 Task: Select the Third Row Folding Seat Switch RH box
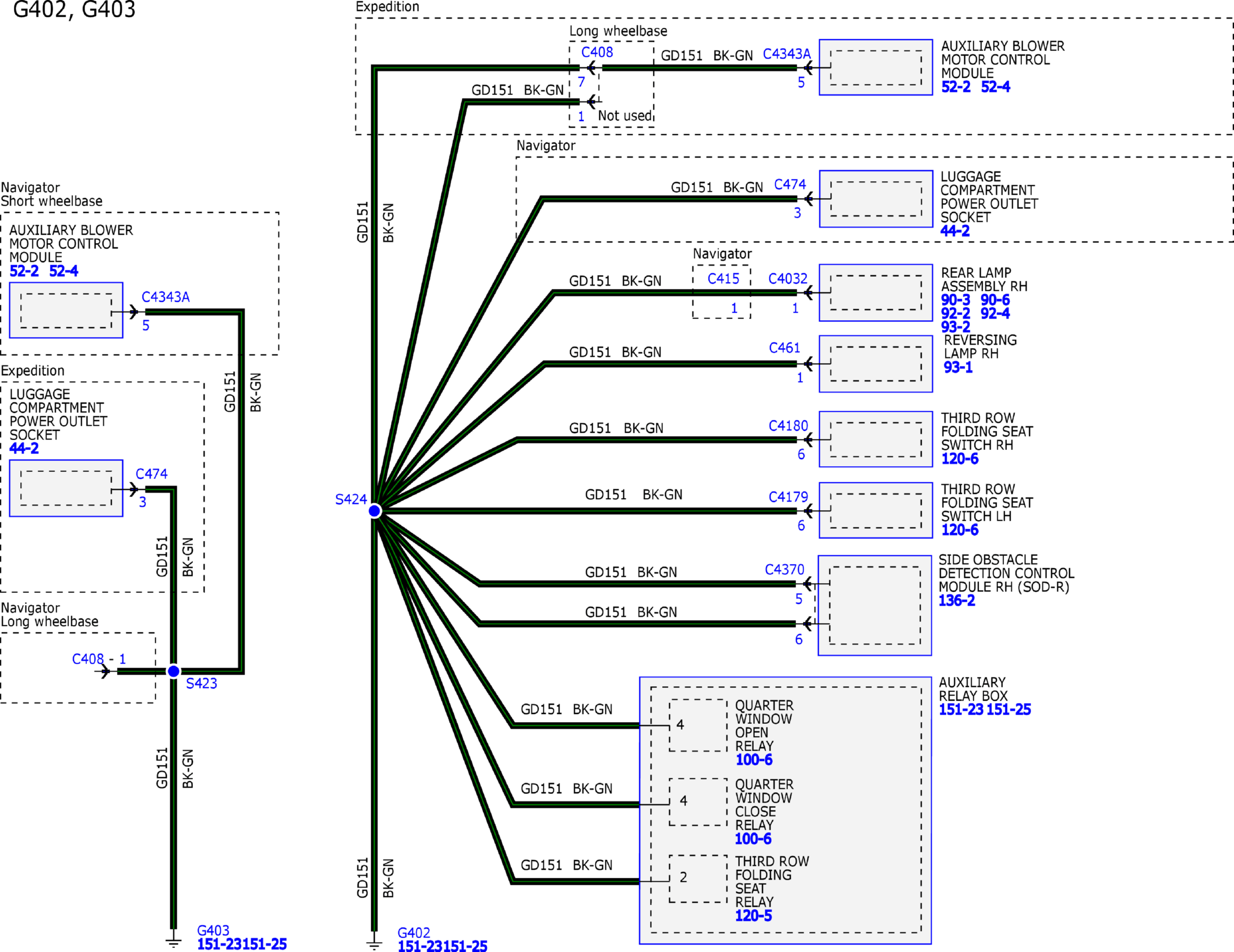[x=876, y=439]
